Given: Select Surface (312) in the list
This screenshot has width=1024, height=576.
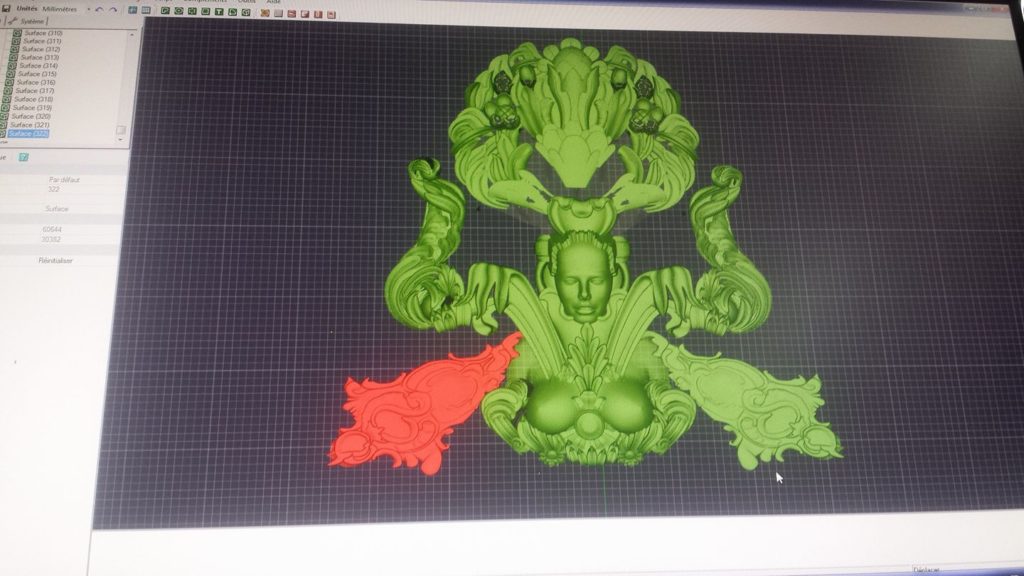Looking at the screenshot, I should click(40, 49).
